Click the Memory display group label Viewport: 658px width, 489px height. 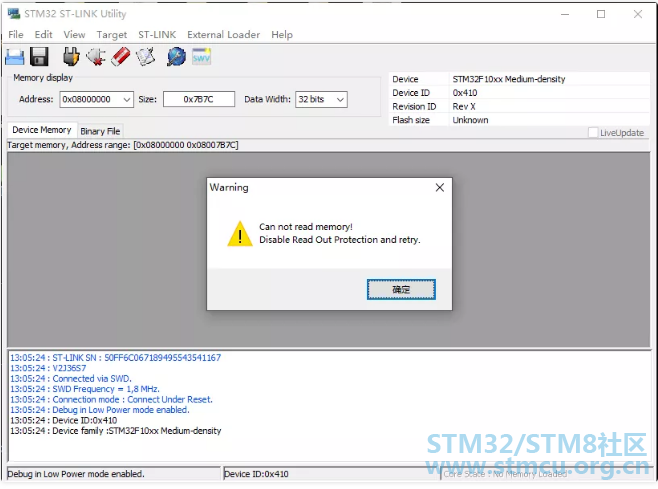[43, 78]
